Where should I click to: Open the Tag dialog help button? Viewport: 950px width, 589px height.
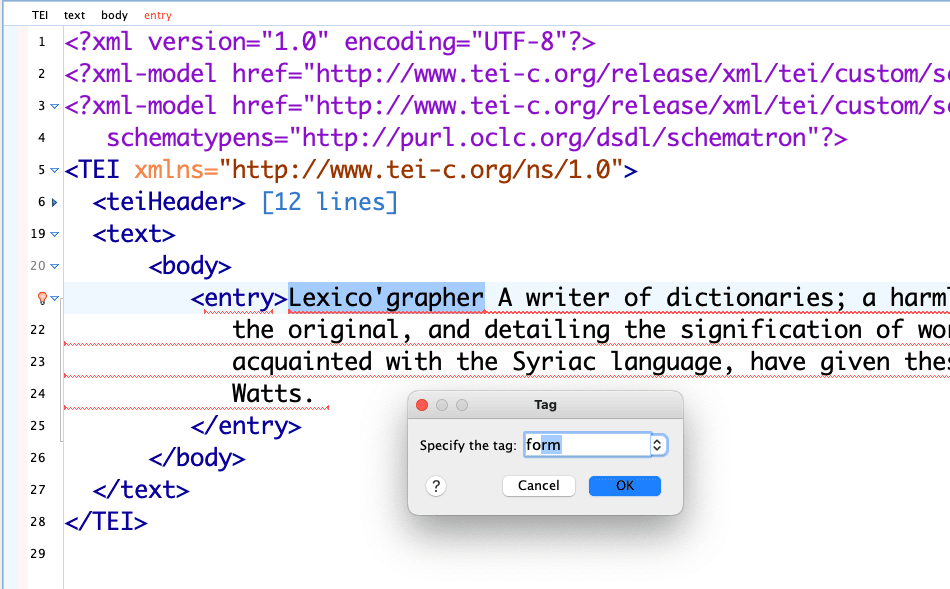[x=435, y=486]
